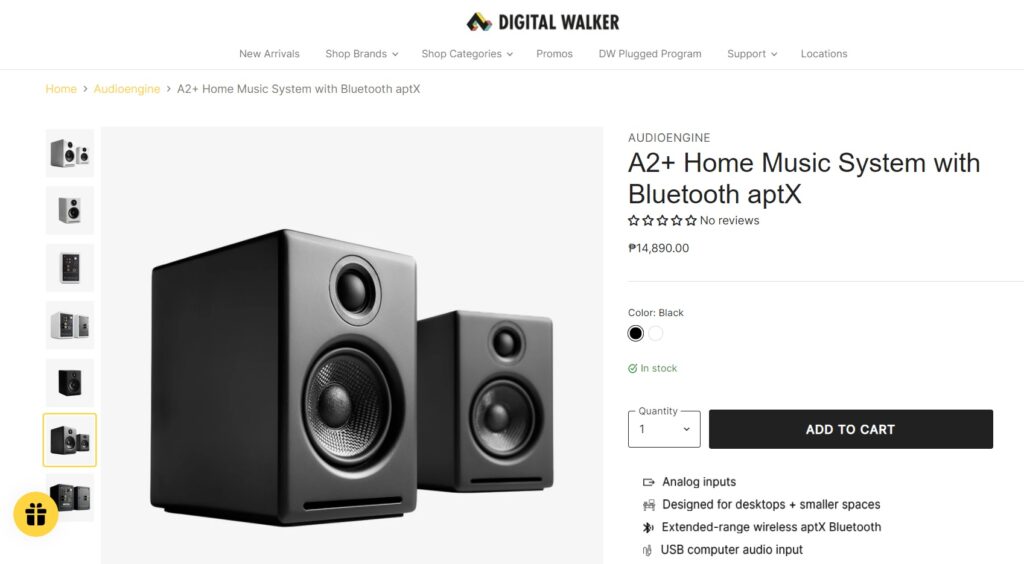Open the Promos page
Screen dimensions: 1024x564
(x=554, y=54)
